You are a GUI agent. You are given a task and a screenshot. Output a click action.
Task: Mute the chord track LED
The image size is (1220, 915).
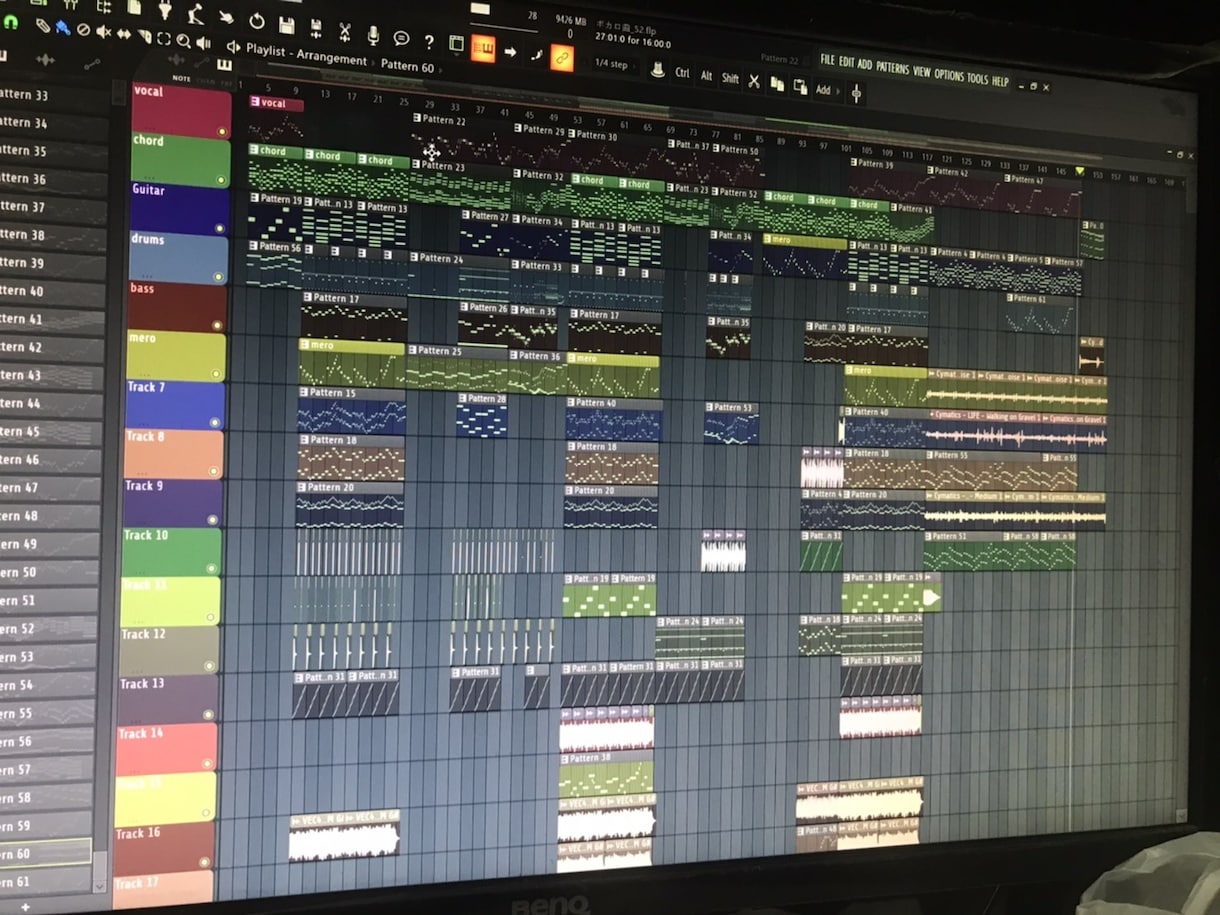220,179
